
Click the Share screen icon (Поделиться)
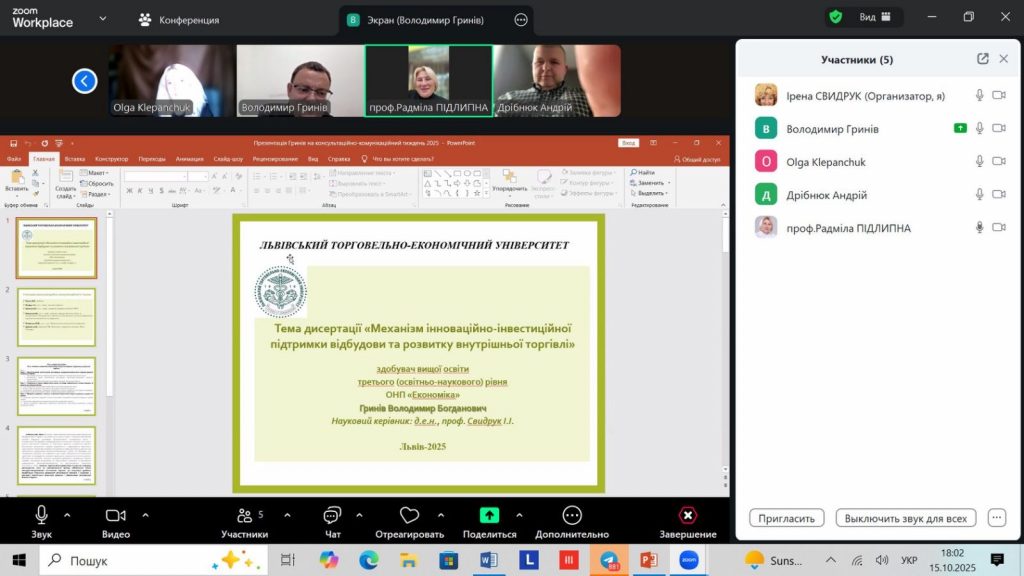[x=489, y=515]
